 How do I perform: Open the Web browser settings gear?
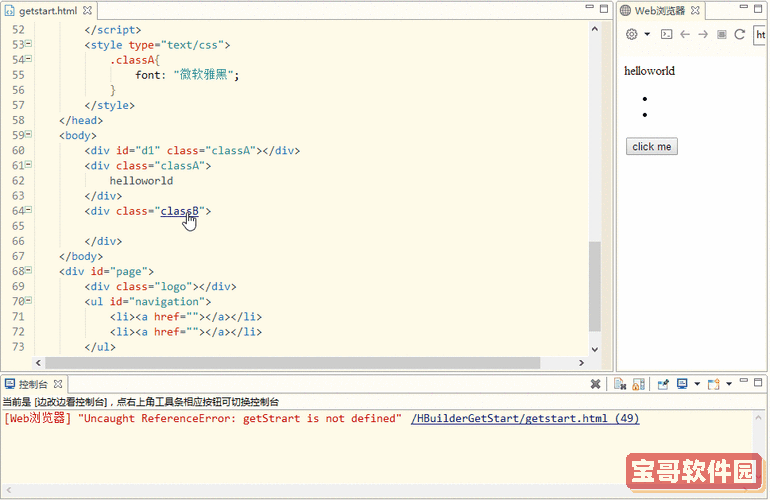point(632,34)
